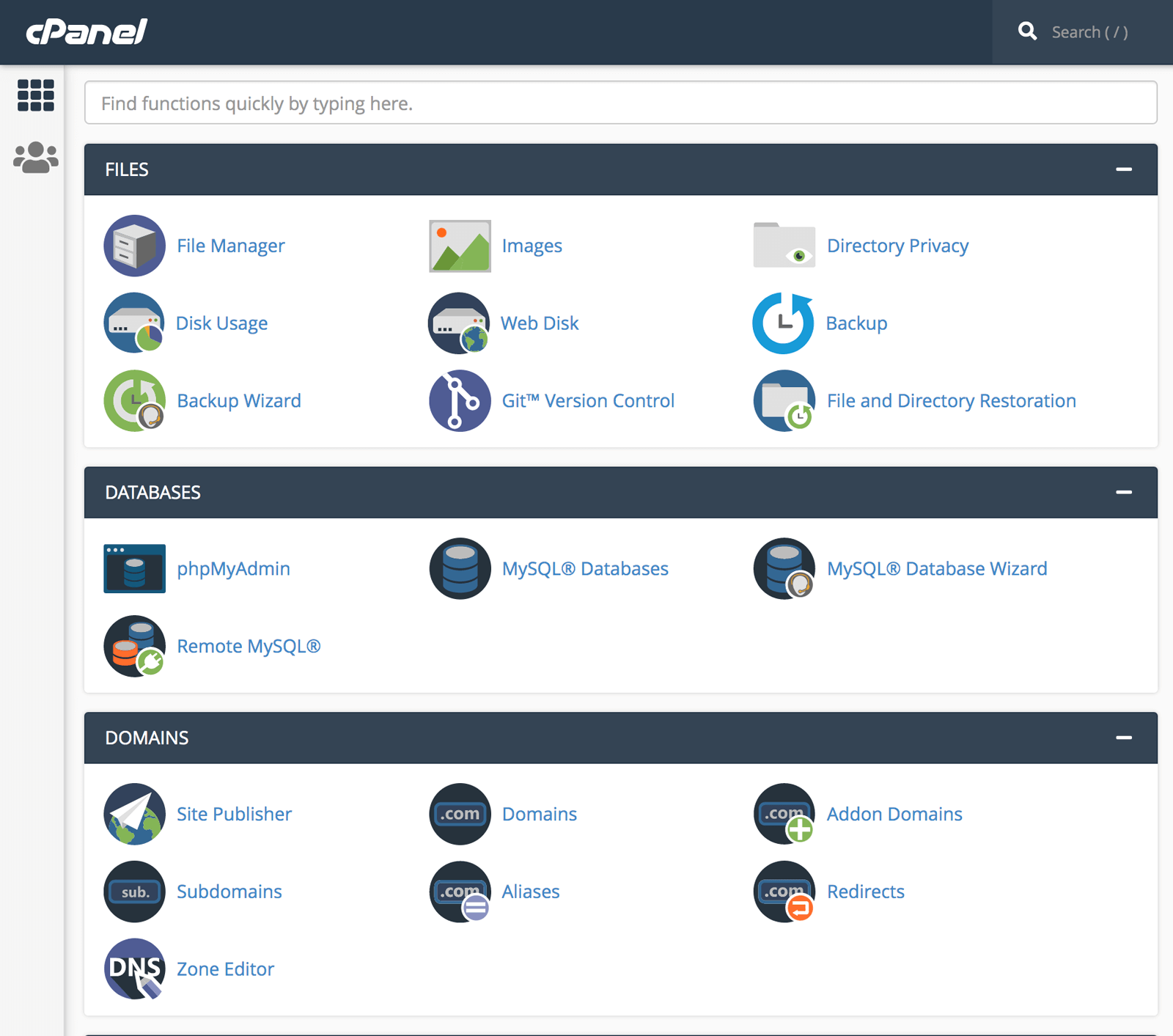Open the Web Disk icon

pos(459,323)
